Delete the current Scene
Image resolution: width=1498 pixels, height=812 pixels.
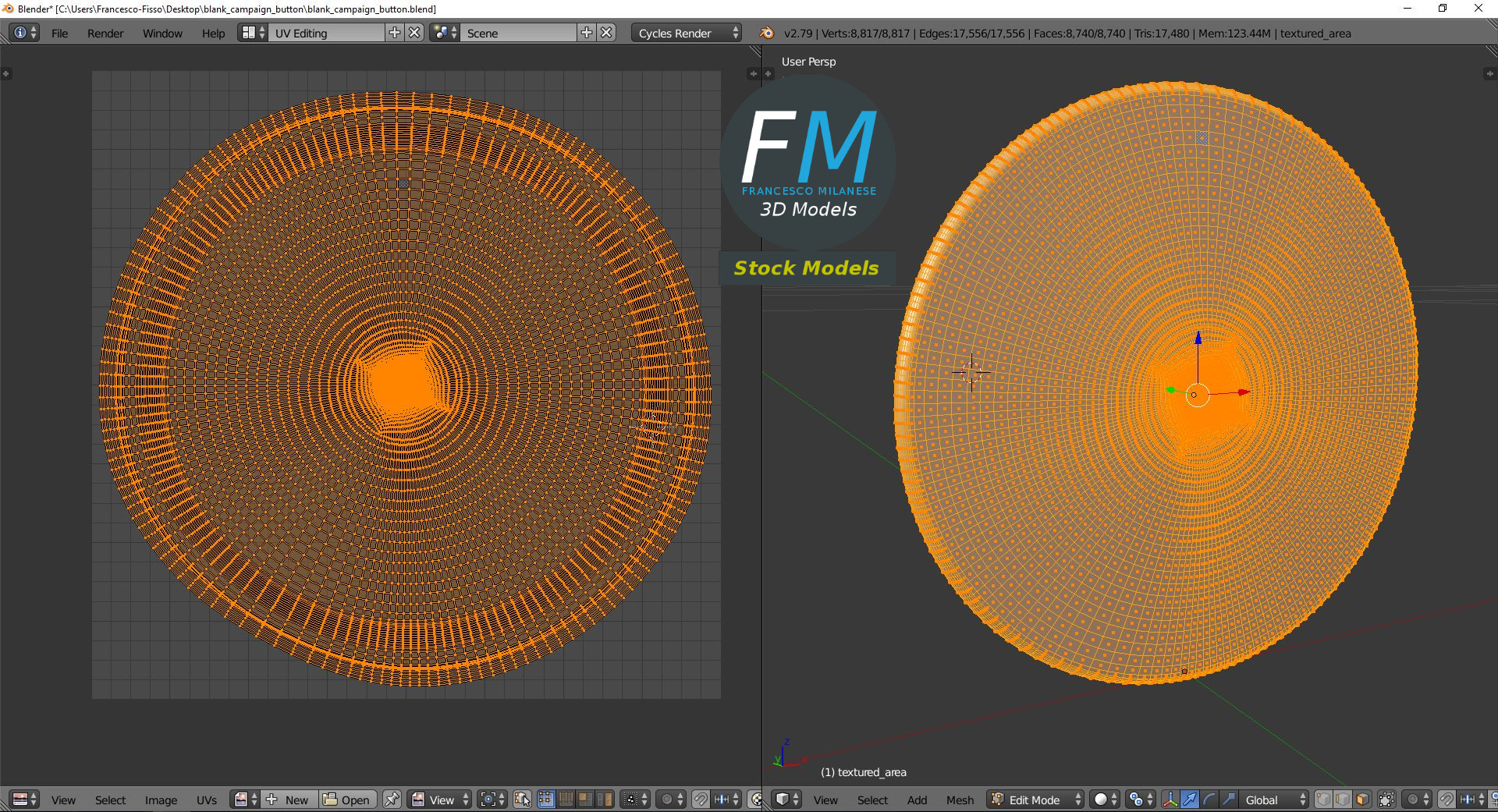pos(607,33)
